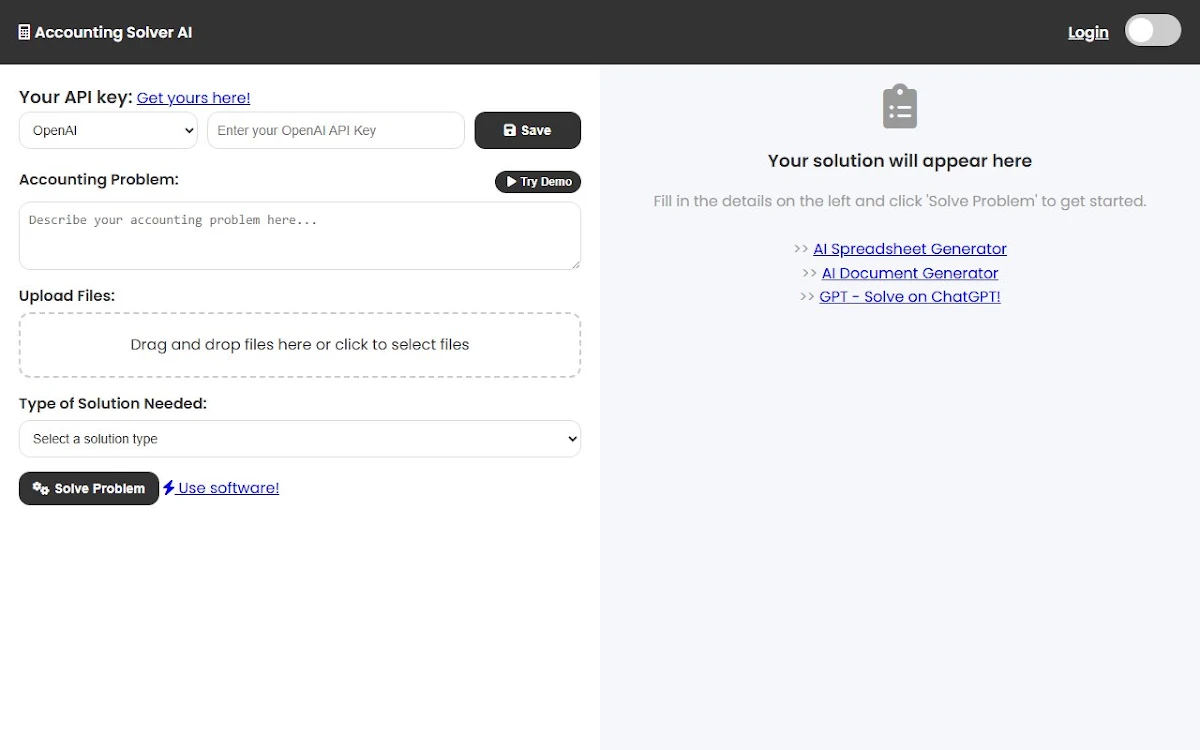Click the 'Your API key:' label
1200x750 pixels.
point(76,97)
